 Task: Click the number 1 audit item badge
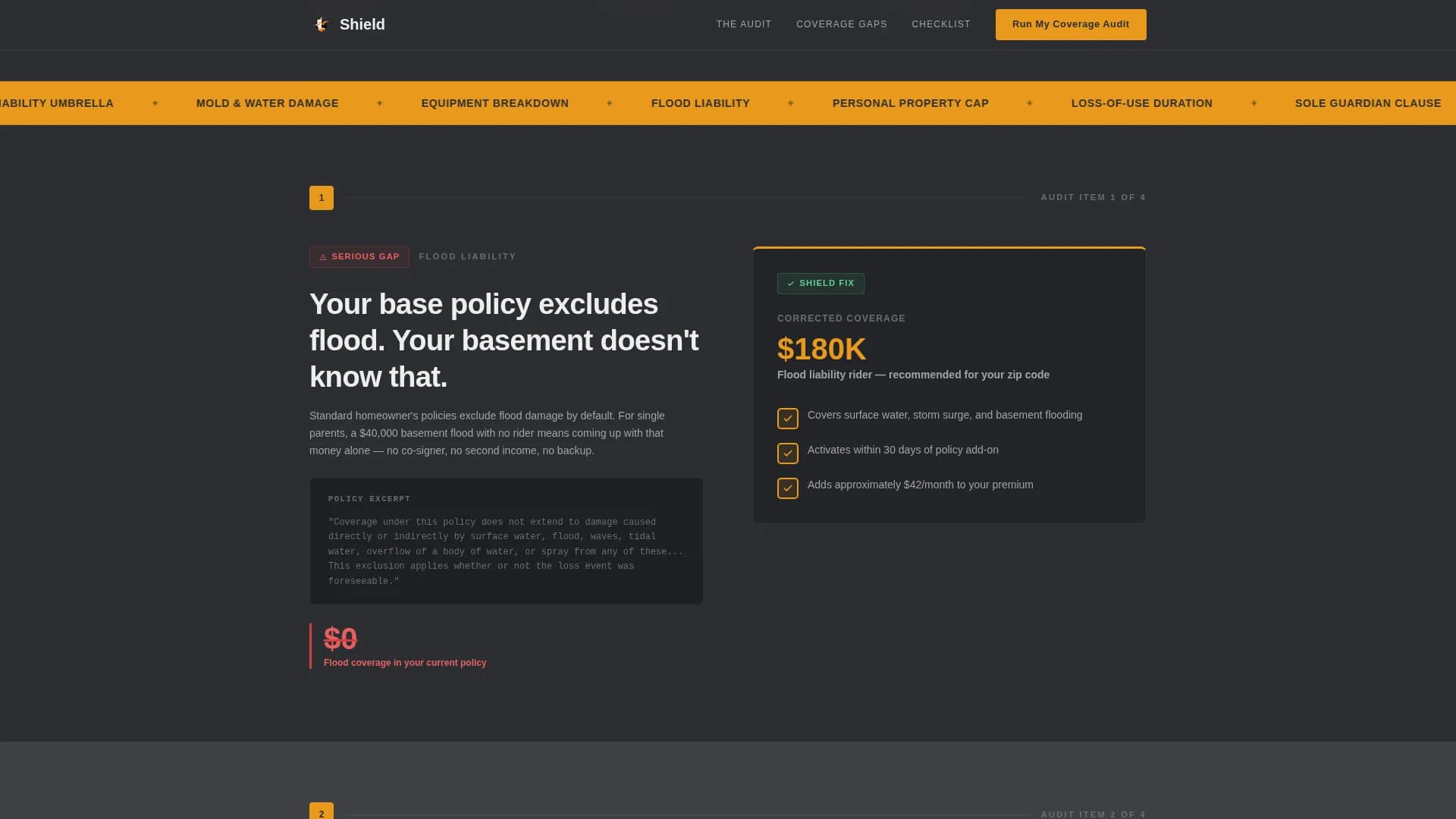(322, 198)
